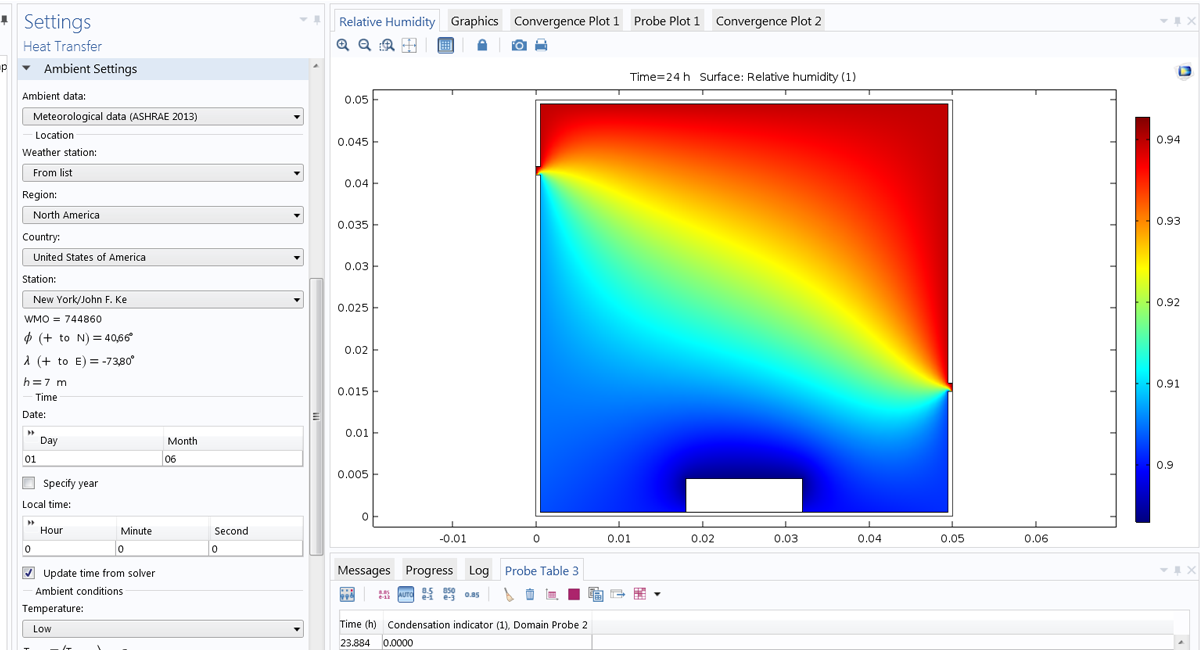Toggle the grid display button
The width and height of the screenshot is (1200, 650).
(x=446, y=45)
